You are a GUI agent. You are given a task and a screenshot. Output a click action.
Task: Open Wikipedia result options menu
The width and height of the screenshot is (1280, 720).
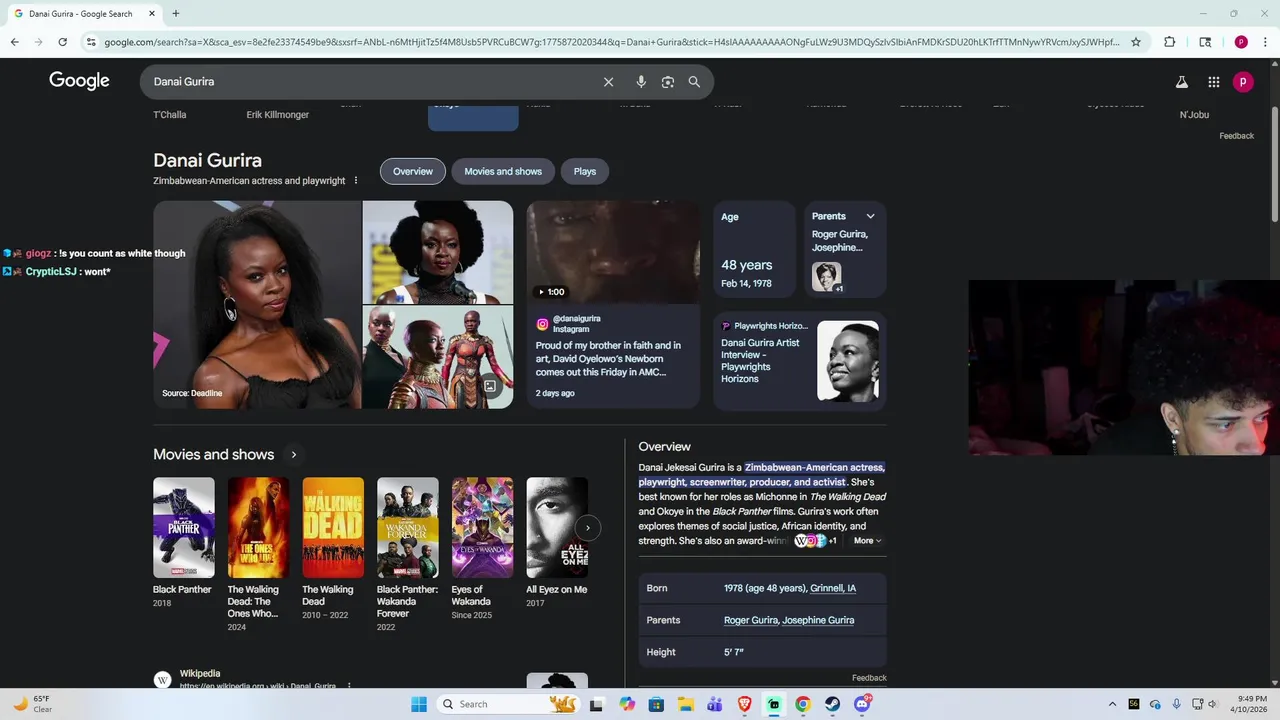point(349,686)
